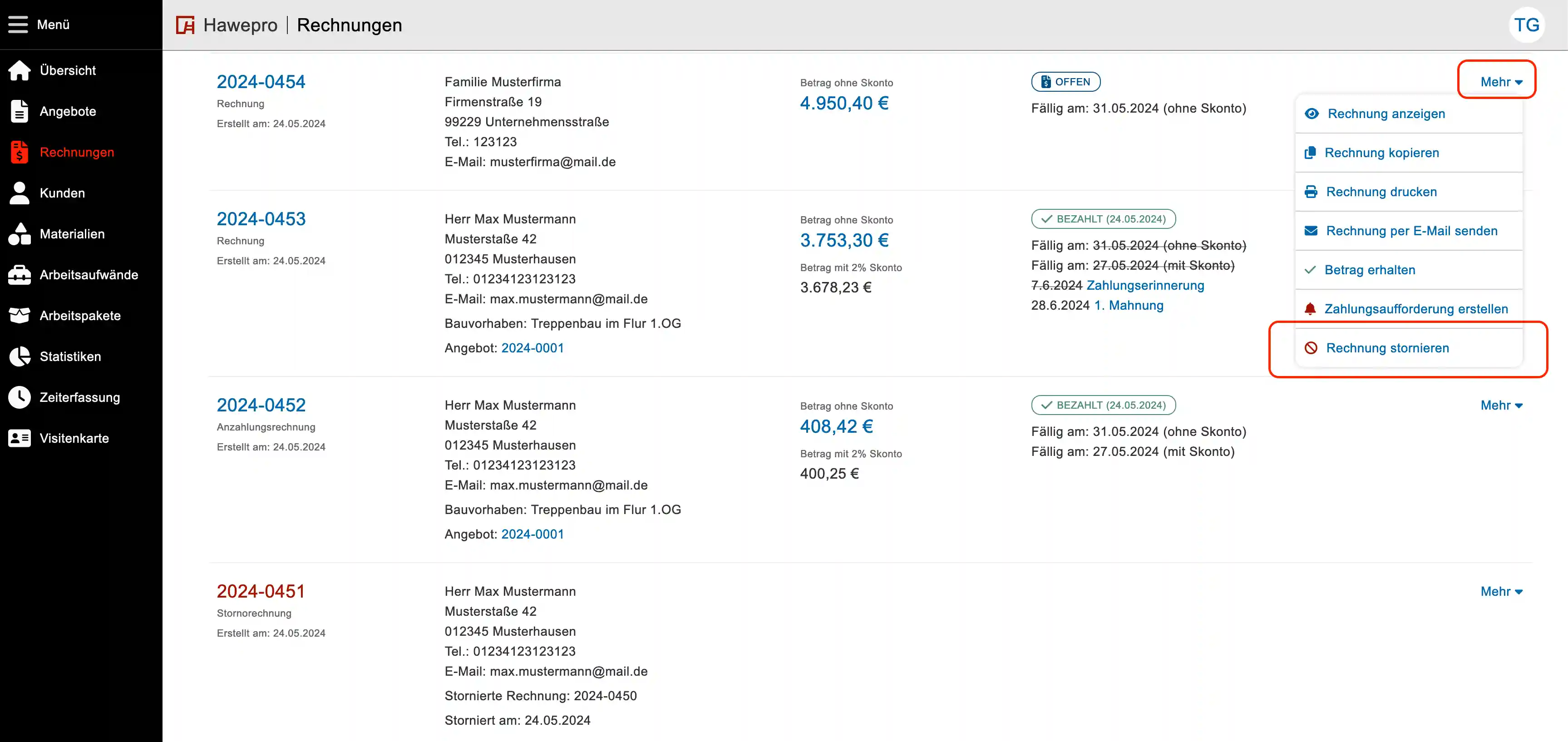The image size is (1568, 742).
Task: Click the amount 4.950,40 €
Action: pyautogui.click(x=843, y=103)
